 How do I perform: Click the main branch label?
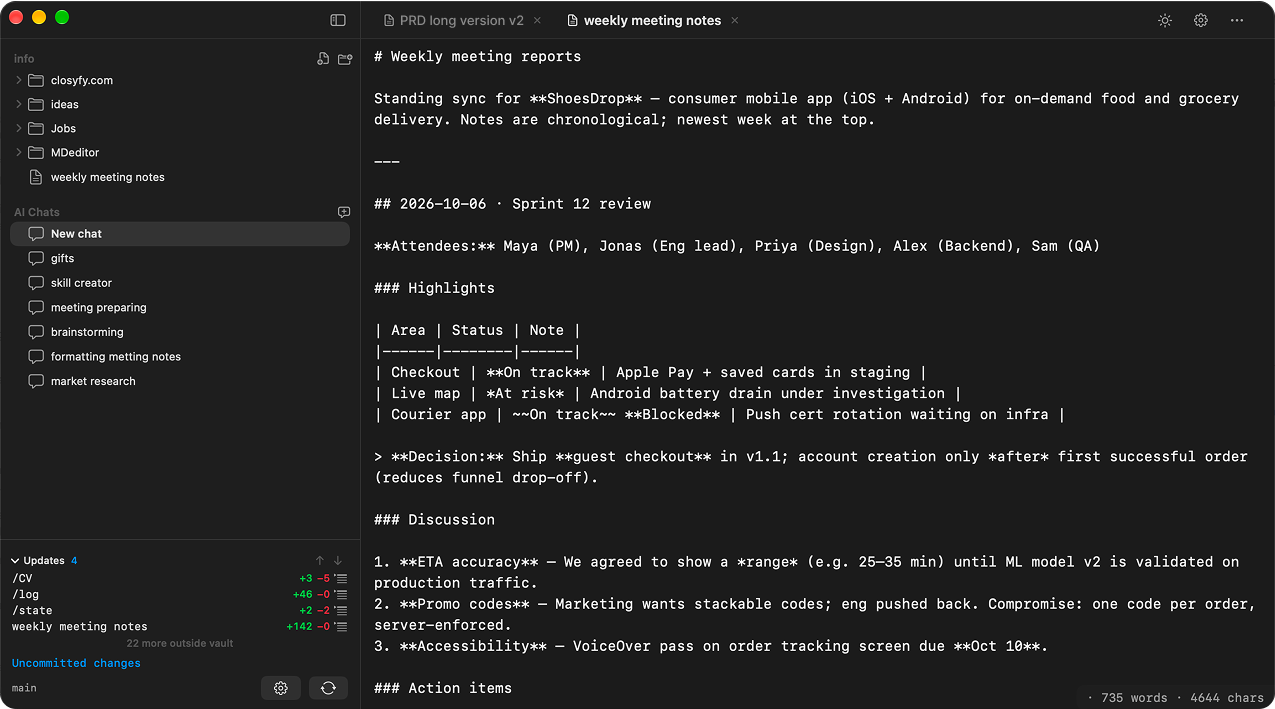(x=24, y=688)
